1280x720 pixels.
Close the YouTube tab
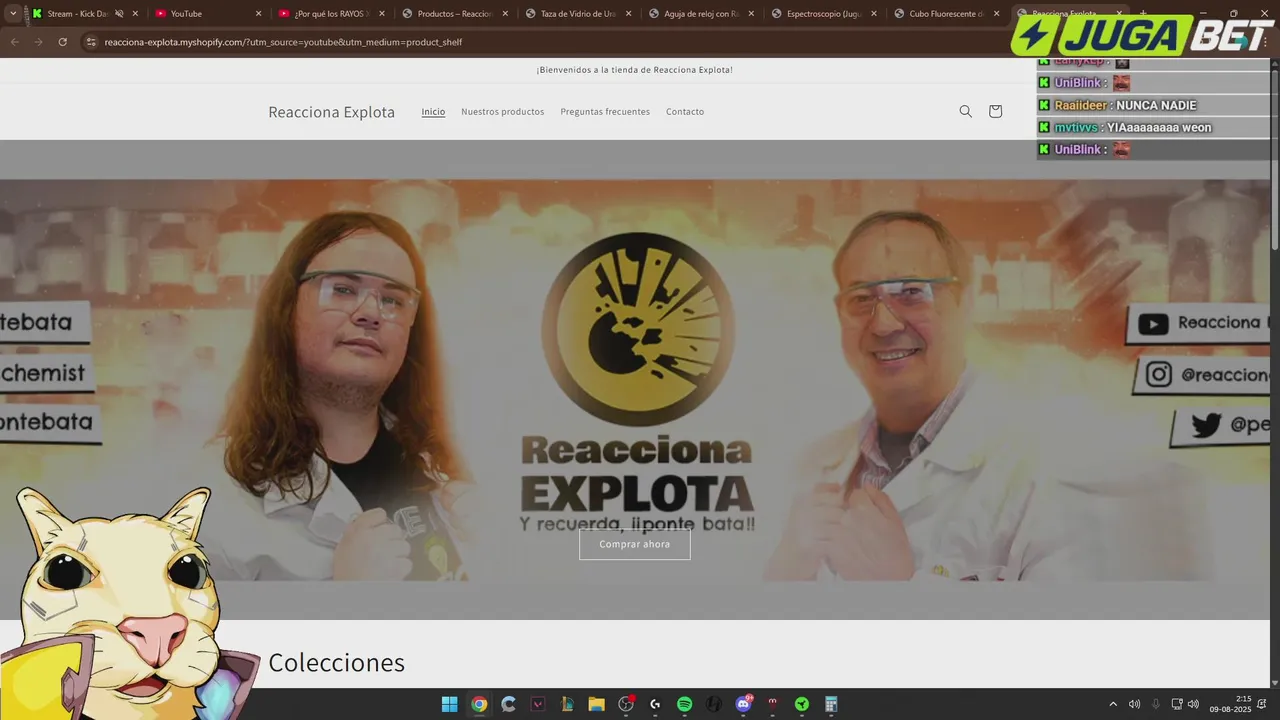tap(258, 14)
